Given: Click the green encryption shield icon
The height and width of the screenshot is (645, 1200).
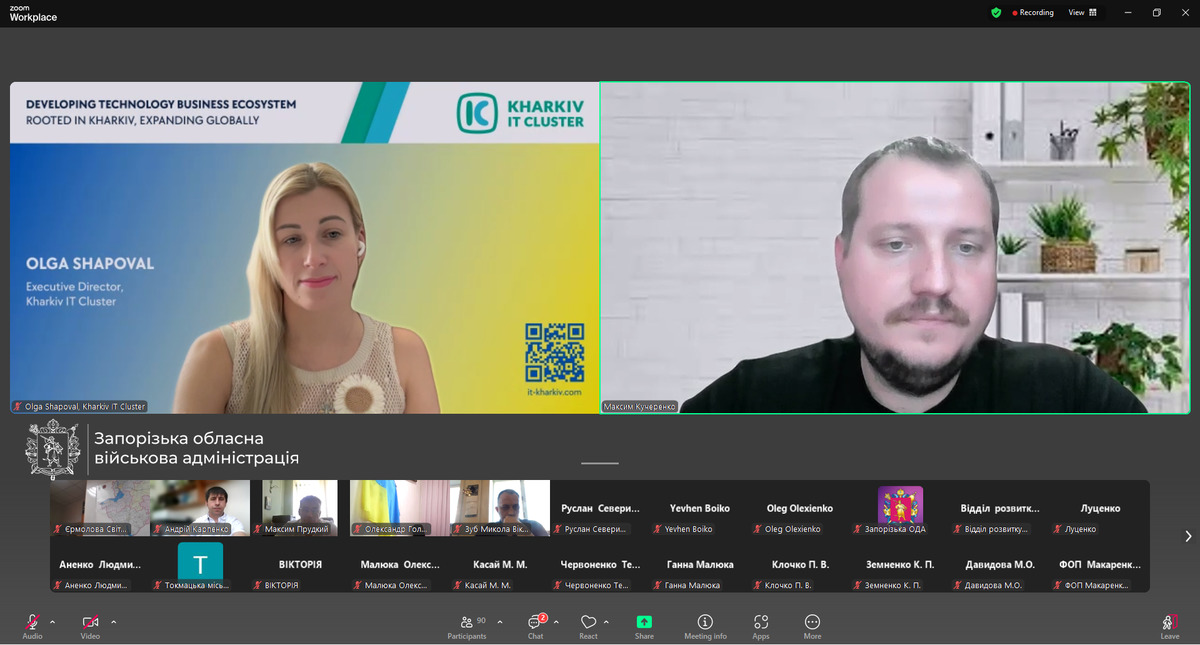Looking at the screenshot, I should 996,13.
